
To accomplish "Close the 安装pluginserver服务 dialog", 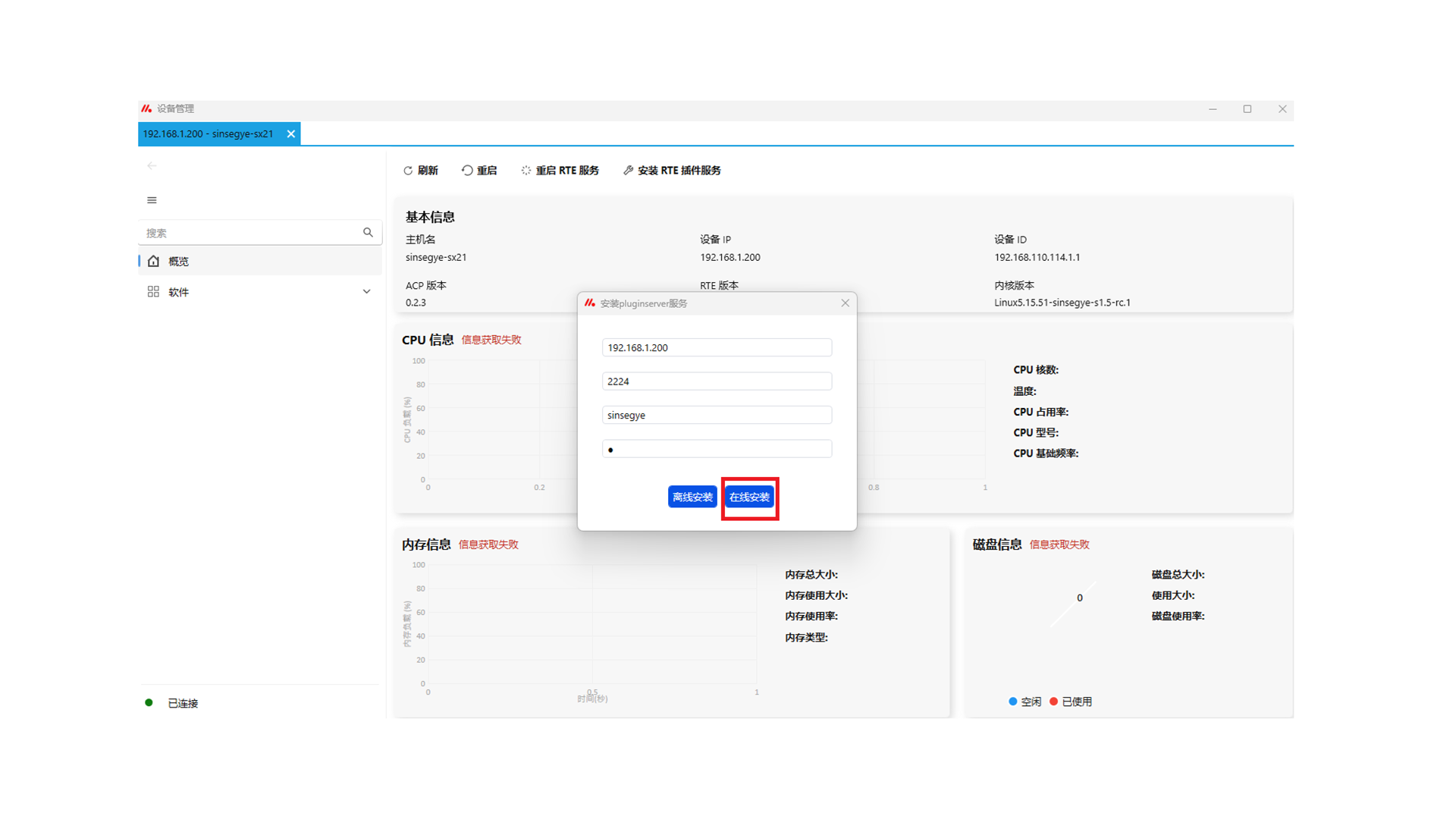I will click(845, 303).
